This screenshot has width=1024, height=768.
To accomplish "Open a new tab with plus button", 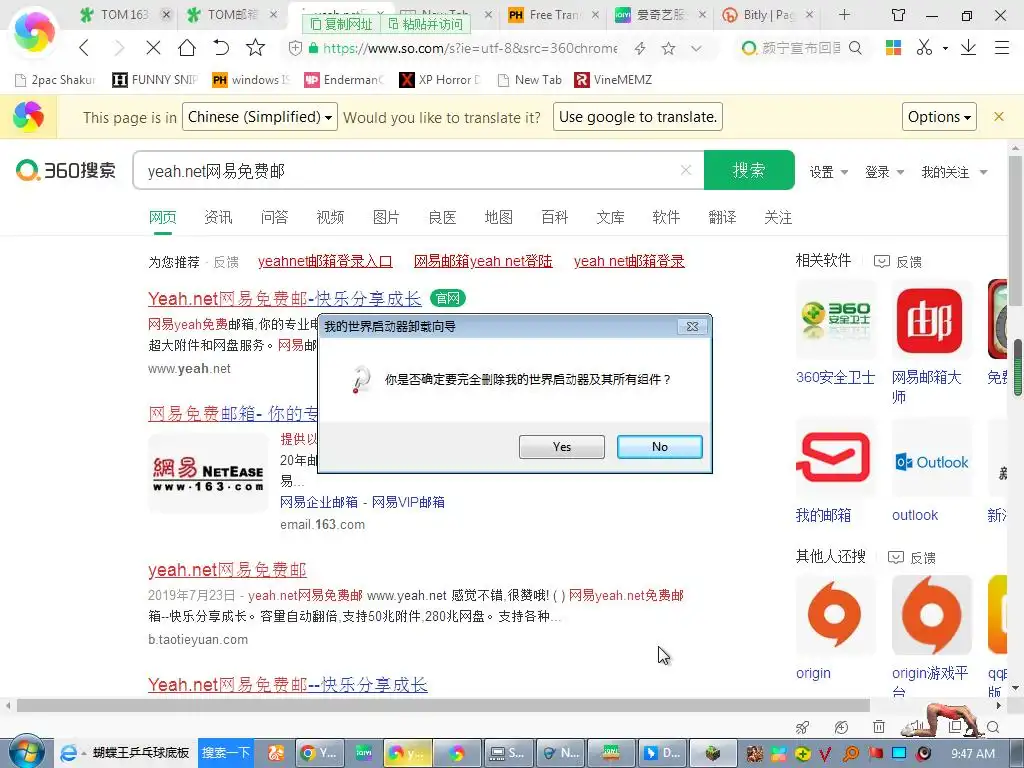I will [844, 14].
